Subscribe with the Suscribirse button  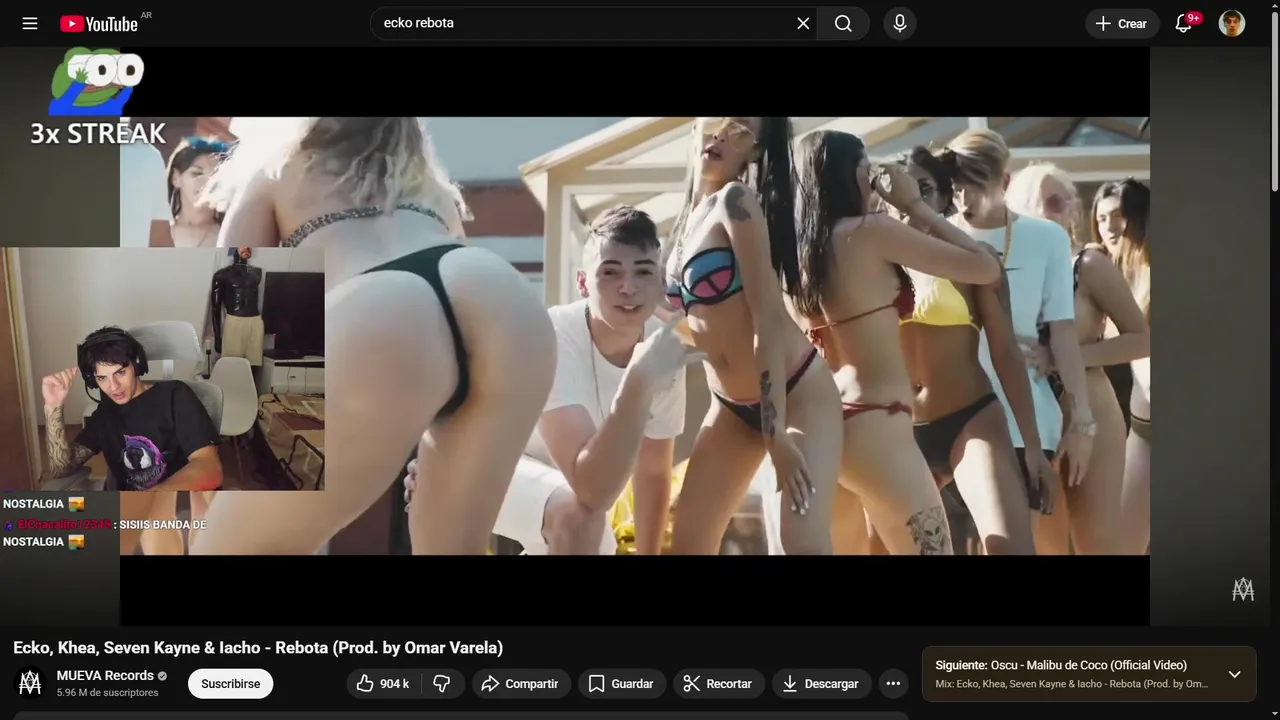230,683
